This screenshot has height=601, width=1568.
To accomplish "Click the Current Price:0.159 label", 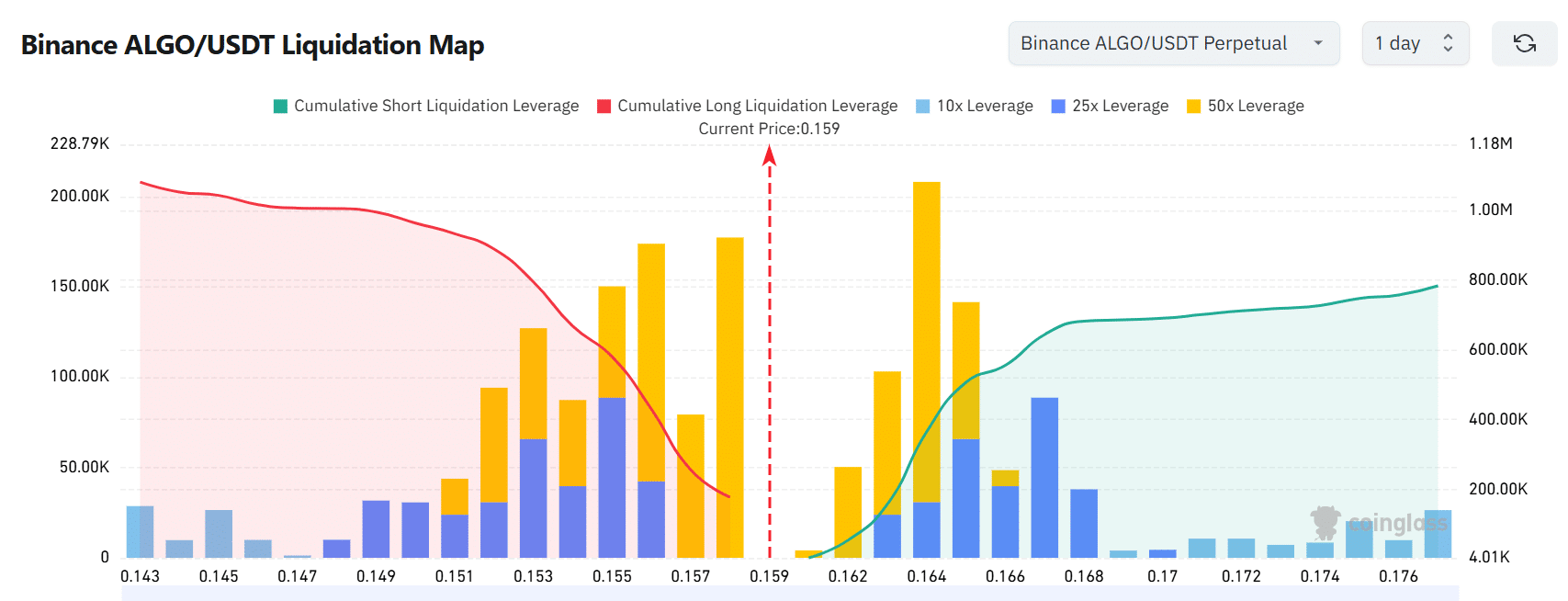I will point(769,129).
